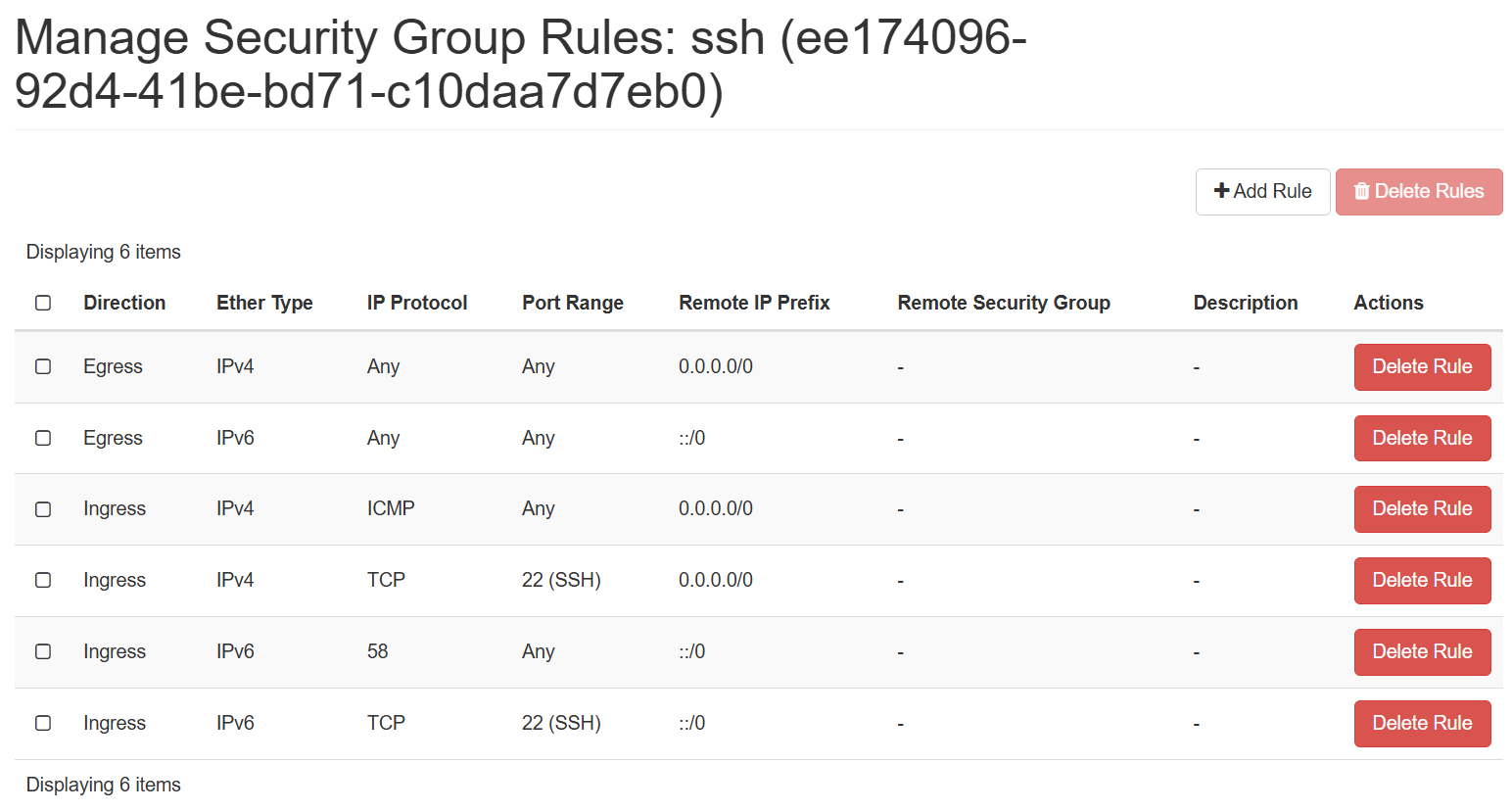Screen dimensions: 1512x812
Task: Click the Port Range column header
Action: coord(573,303)
